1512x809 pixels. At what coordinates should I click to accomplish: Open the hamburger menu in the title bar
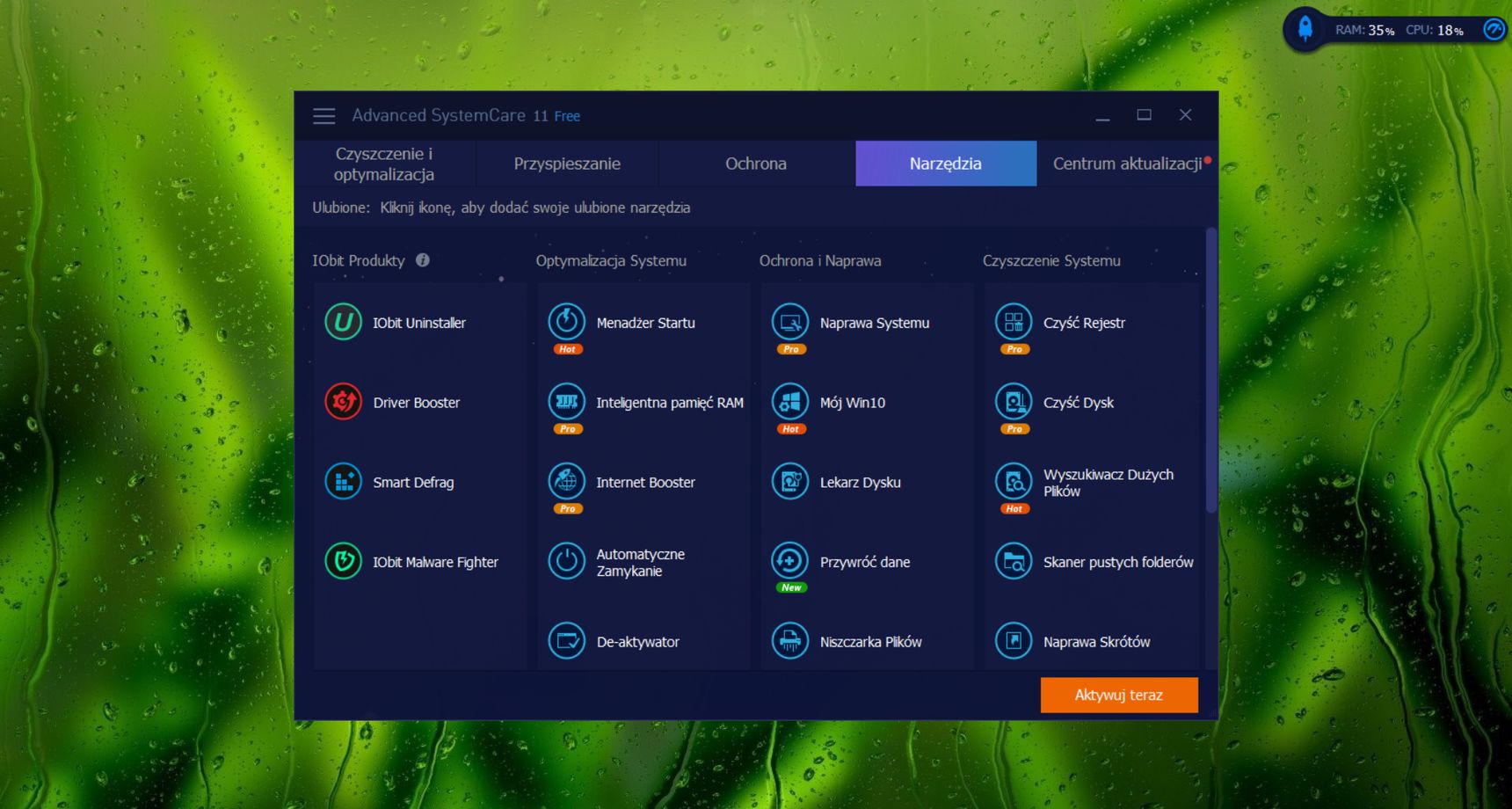tap(324, 115)
